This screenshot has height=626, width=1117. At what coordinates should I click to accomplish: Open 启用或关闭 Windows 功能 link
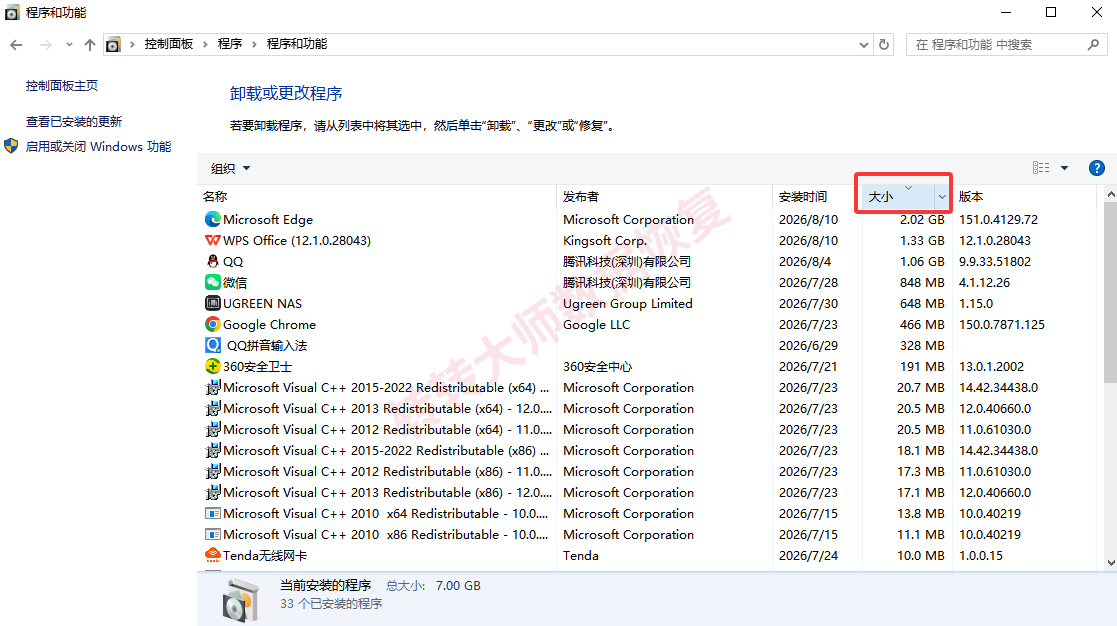pyautogui.click(x=98, y=147)
